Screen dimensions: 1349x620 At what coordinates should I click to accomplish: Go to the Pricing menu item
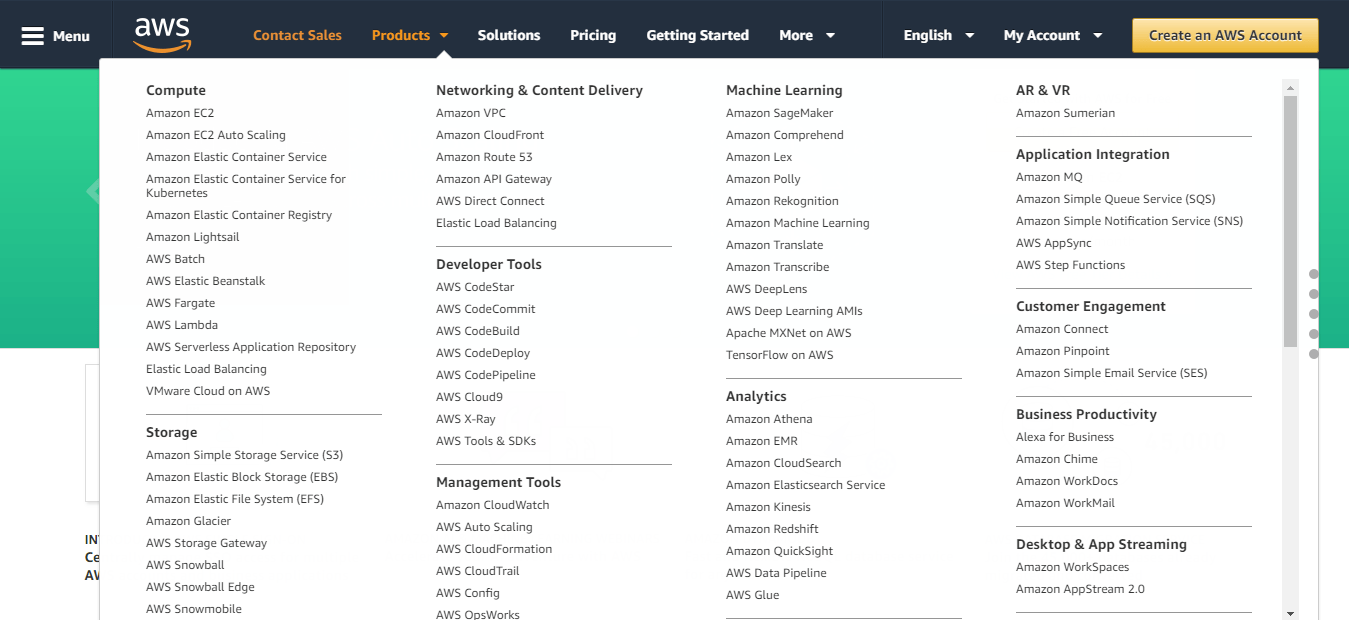[593, 35]
